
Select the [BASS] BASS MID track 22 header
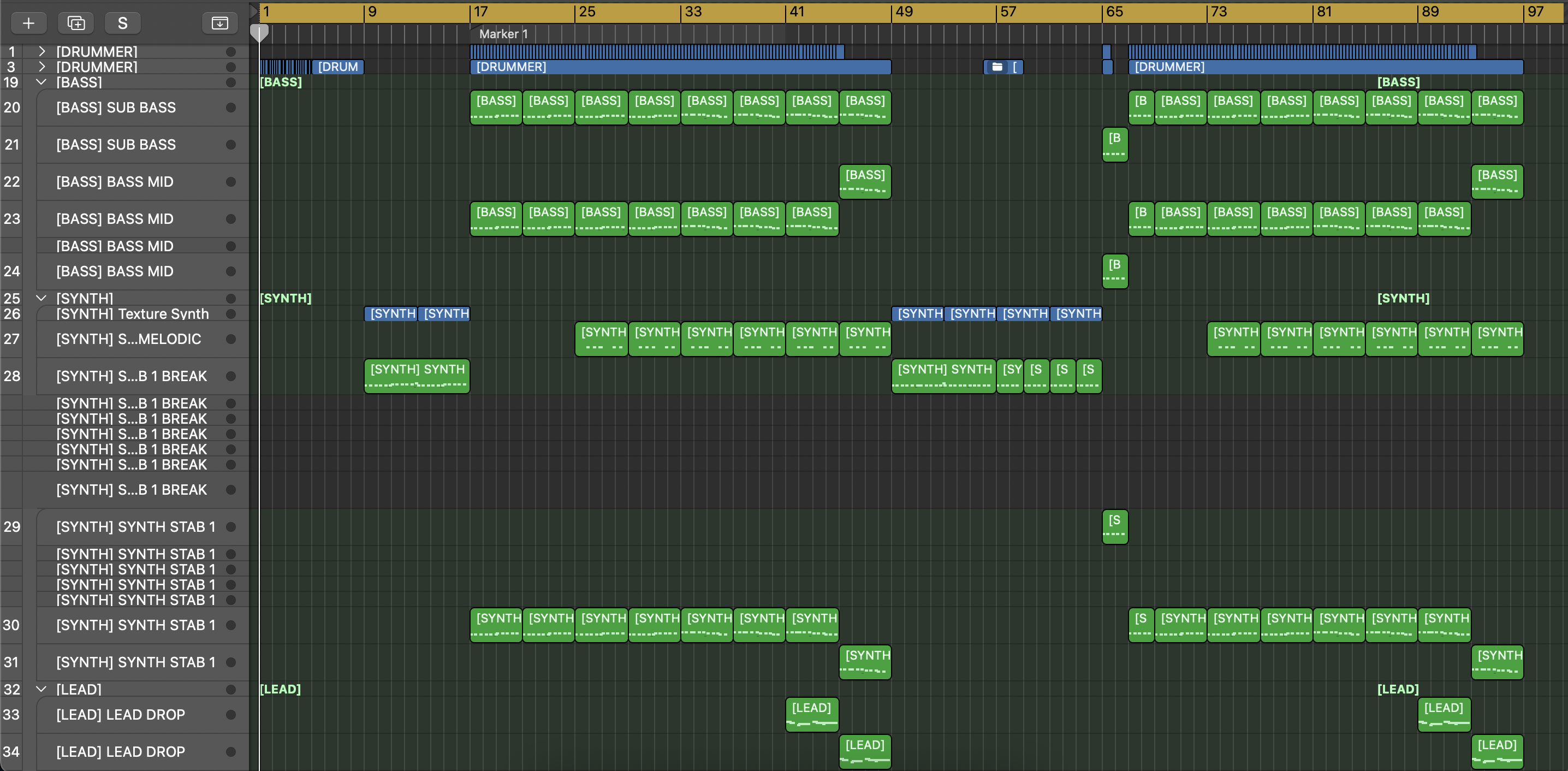pyautogui.click(x=115, y=182)
